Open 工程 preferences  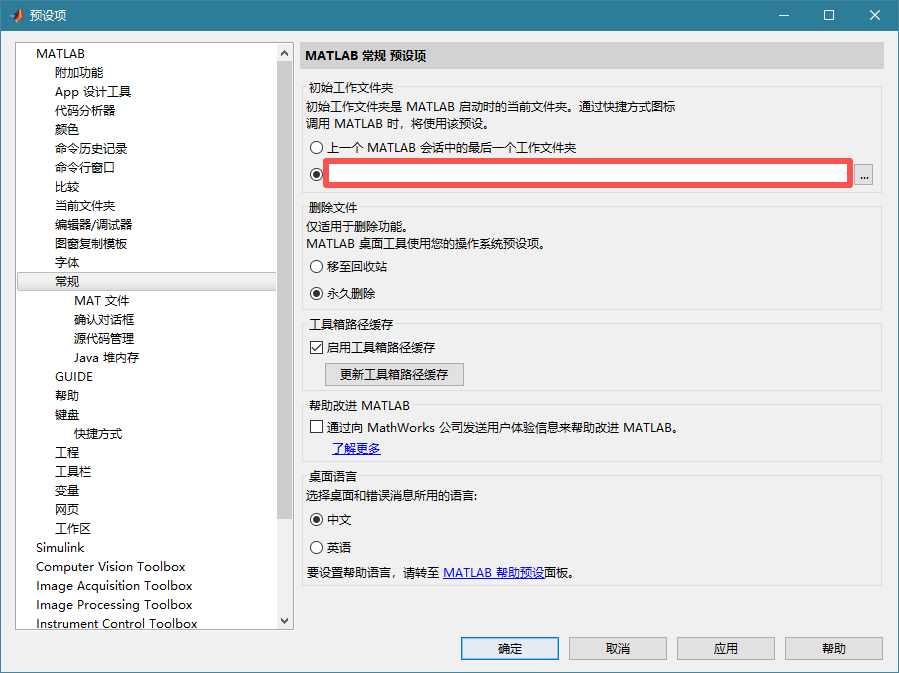[67, 452]
